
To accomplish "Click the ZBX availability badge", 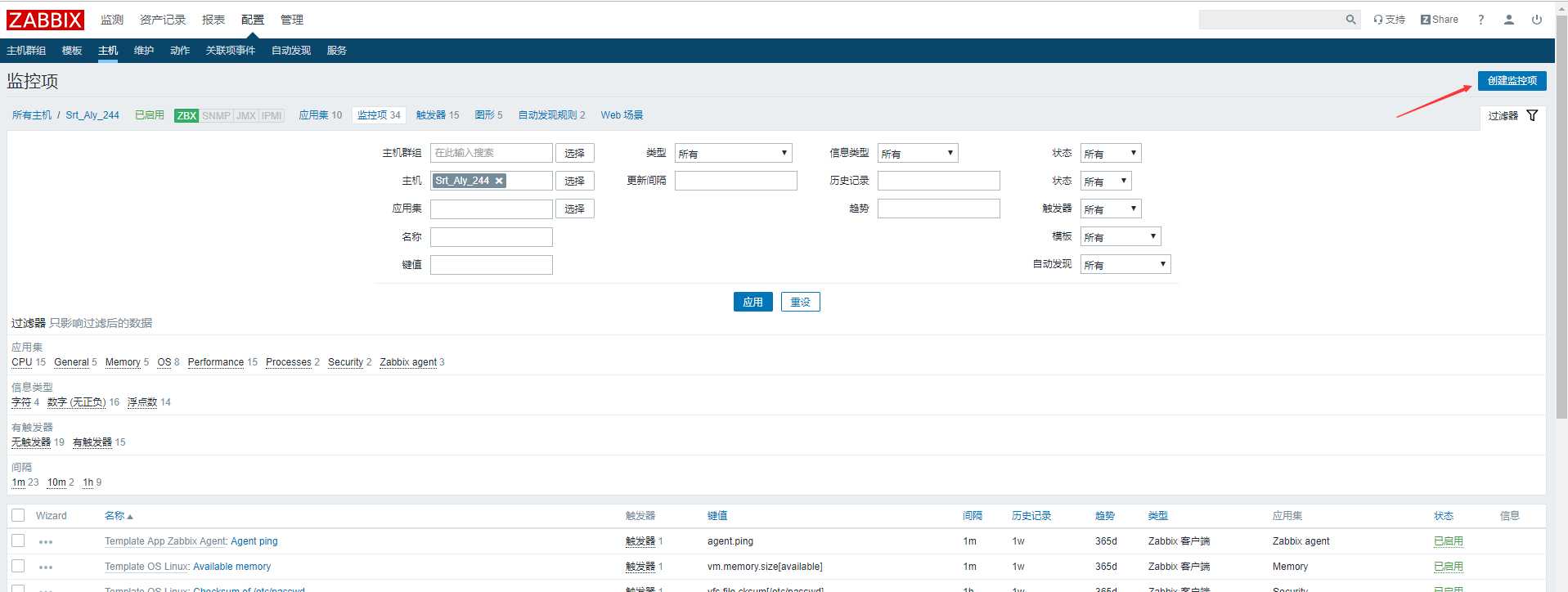I will pos(186,115).
